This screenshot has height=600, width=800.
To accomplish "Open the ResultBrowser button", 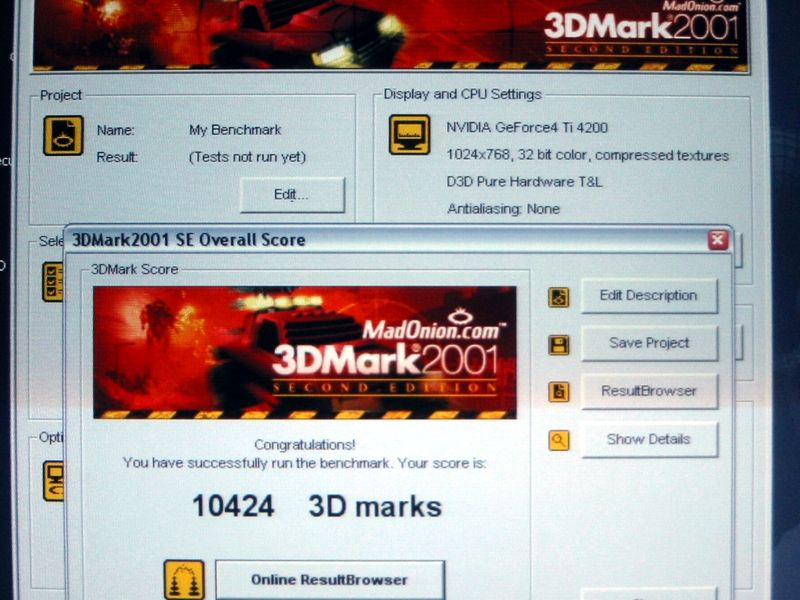I will (x=649, y=391).
